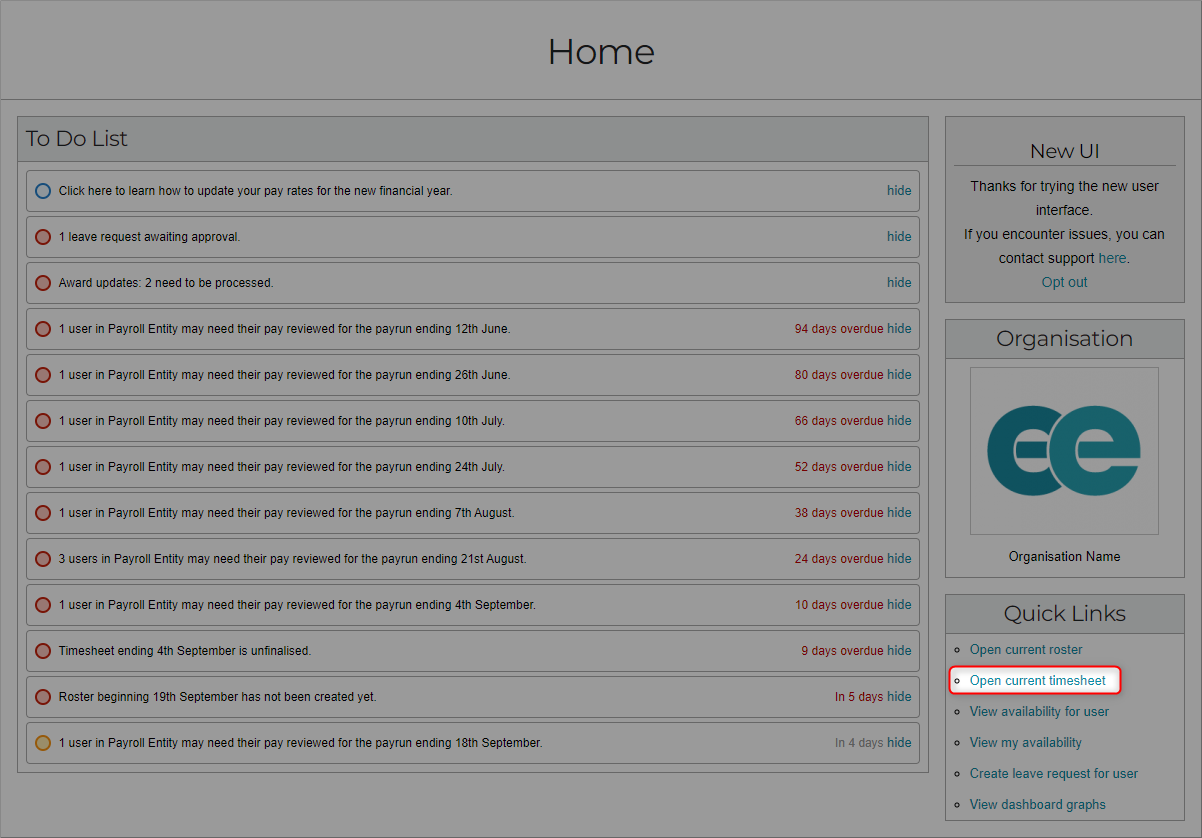Image resolution: width=1202 pixels, height=838 pixels.
Task: Click 'Award updates: 2 need to be processed.'
Action: pyautogui.click(x=166, y=282)
